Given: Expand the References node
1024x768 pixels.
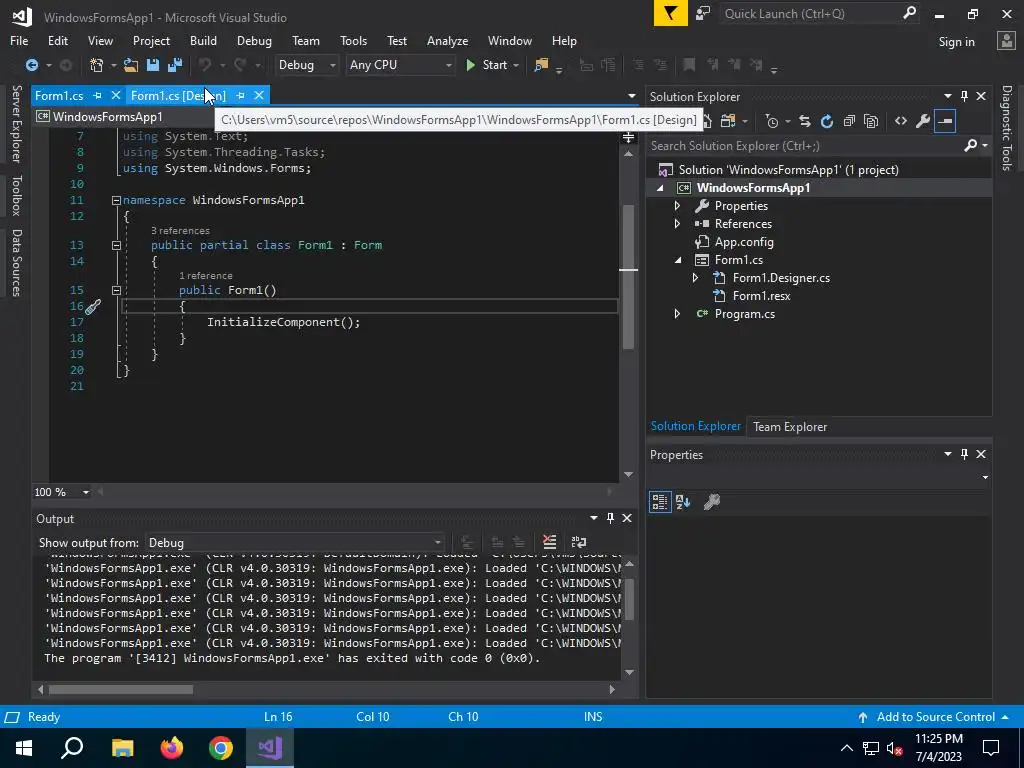Looking at the screenshot, I should [677, 223].
